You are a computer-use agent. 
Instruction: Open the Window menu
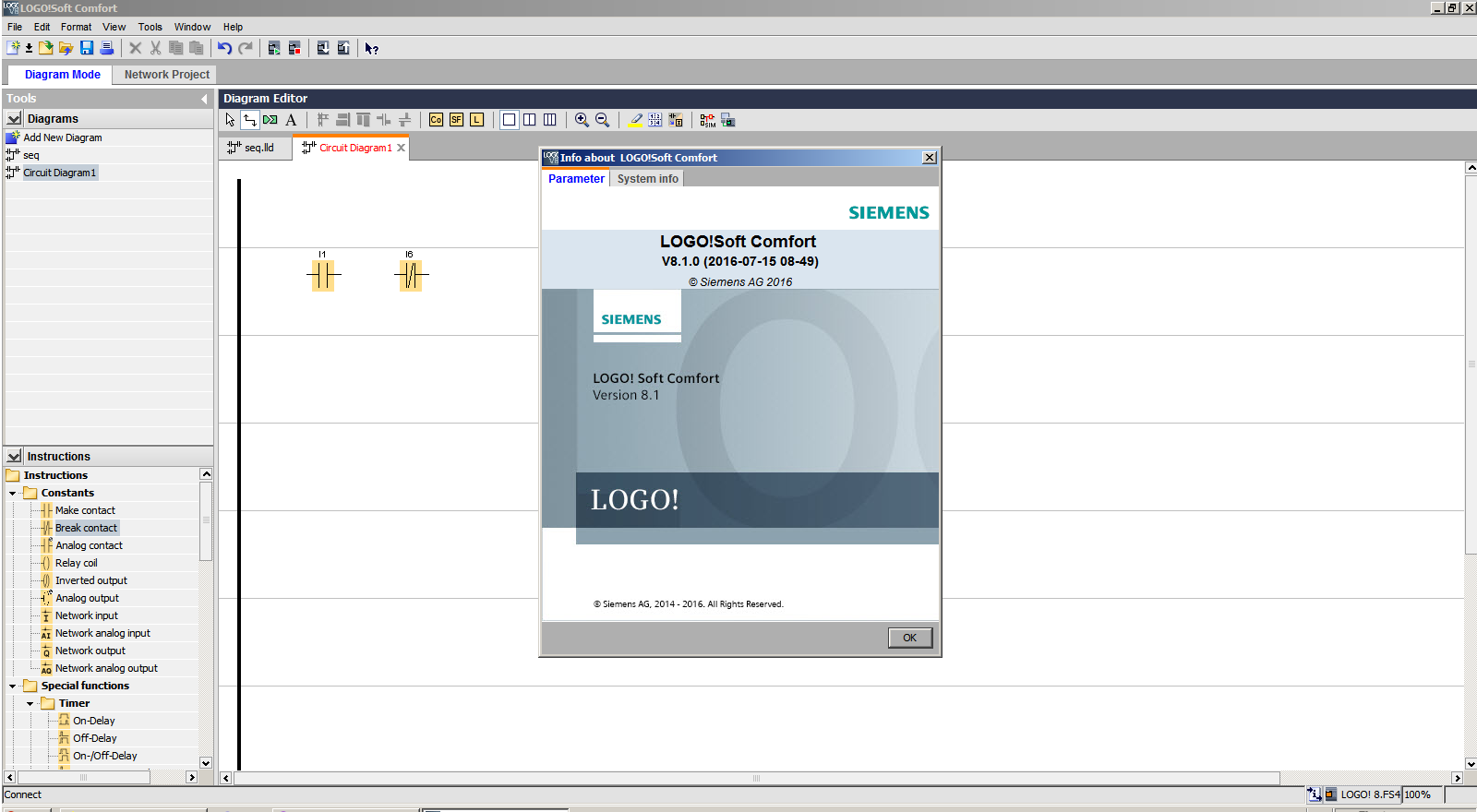pyautogui.click(x=192, y=27)
